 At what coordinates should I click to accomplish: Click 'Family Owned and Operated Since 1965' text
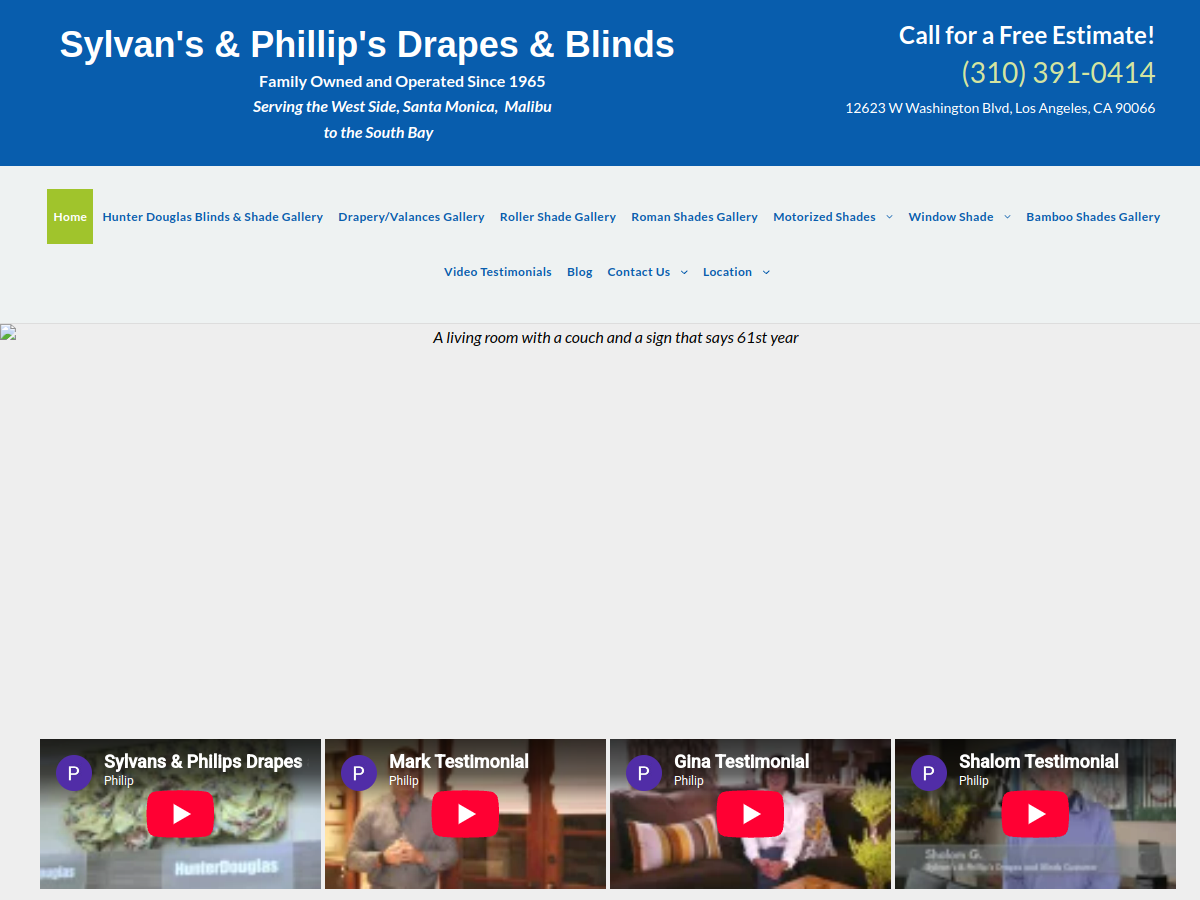pos(402,82)
